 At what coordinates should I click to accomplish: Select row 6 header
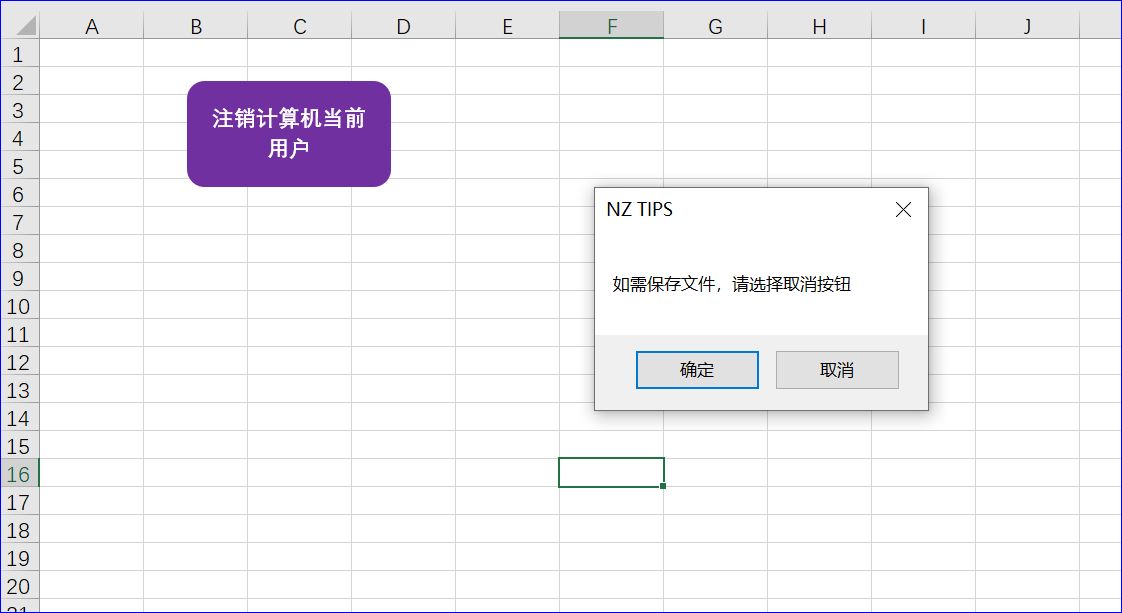tap(19, 194)
